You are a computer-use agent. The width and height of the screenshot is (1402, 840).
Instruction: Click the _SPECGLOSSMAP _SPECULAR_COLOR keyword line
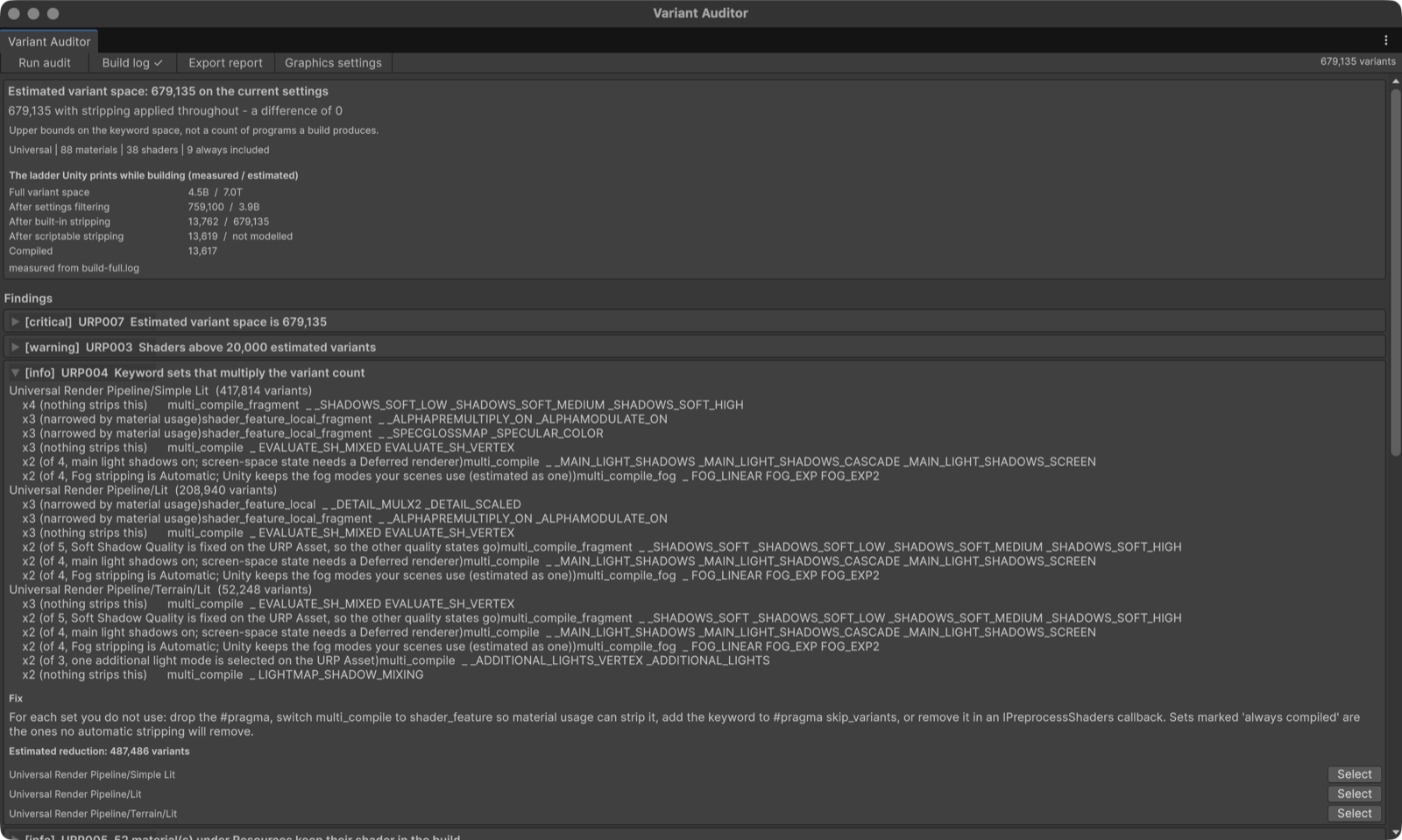coord(313,433)
